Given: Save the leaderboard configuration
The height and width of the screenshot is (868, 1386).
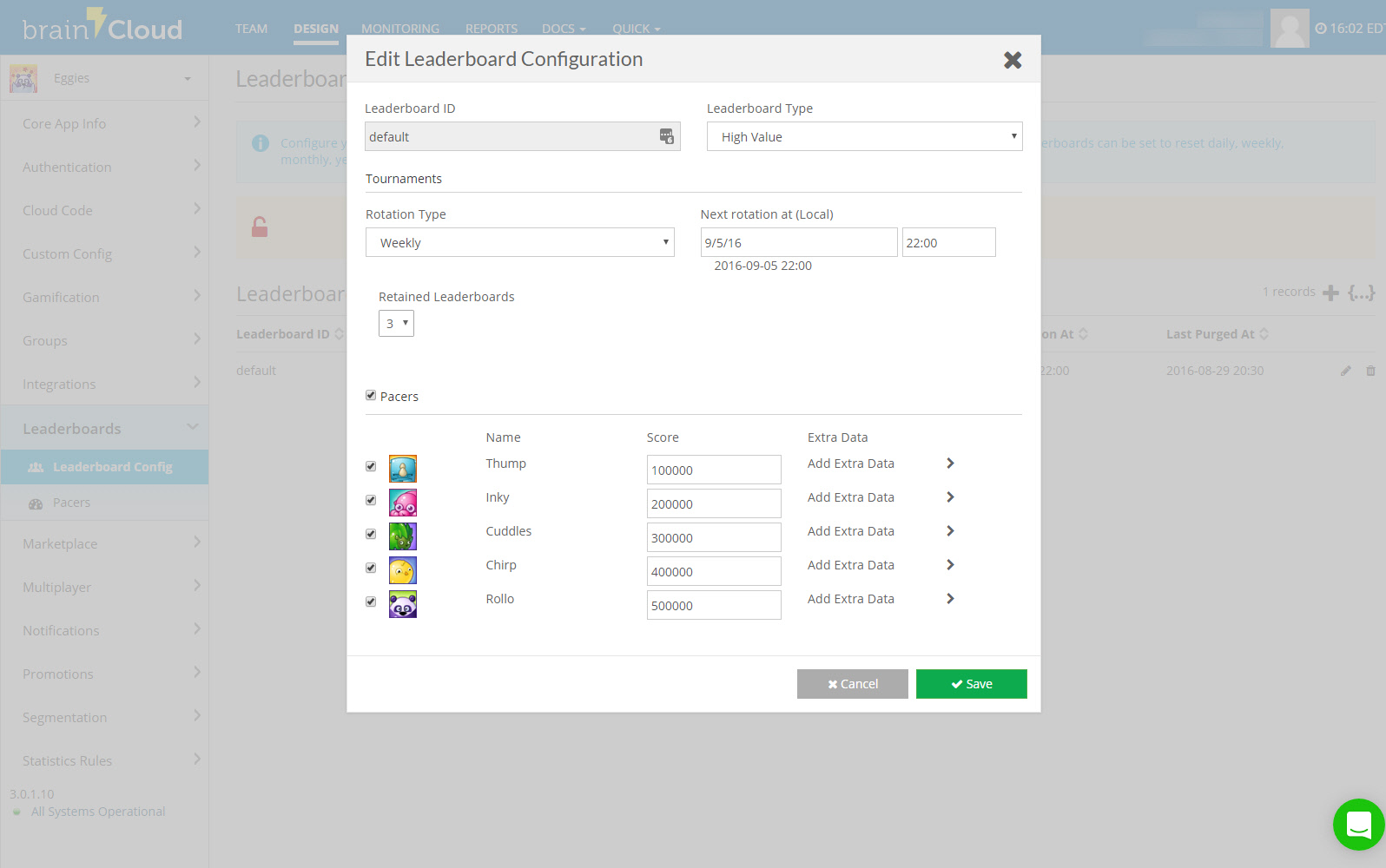Looking at the screenshot, I should [971, 684].
